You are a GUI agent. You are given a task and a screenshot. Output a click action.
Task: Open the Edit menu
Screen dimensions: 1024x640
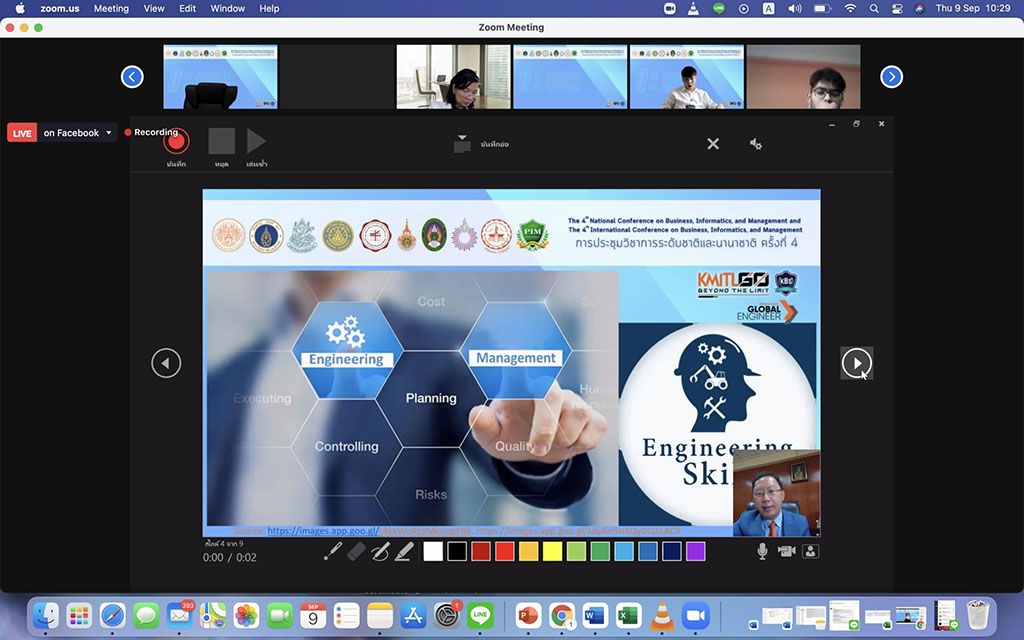(187, 8)
